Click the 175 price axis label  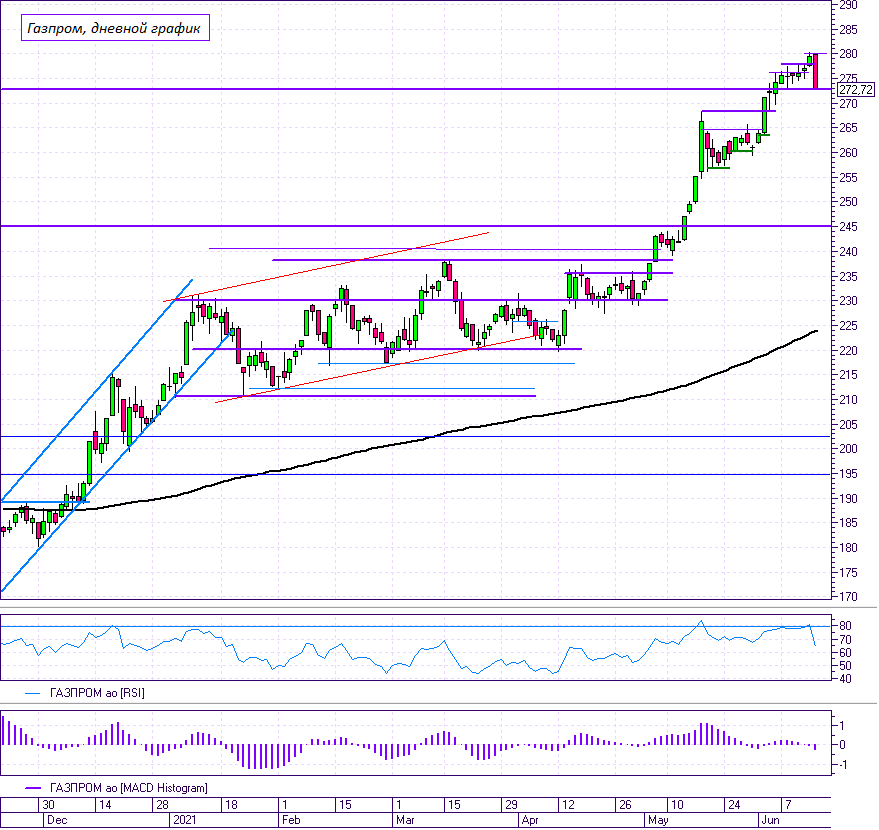click(x=848, y=572)
